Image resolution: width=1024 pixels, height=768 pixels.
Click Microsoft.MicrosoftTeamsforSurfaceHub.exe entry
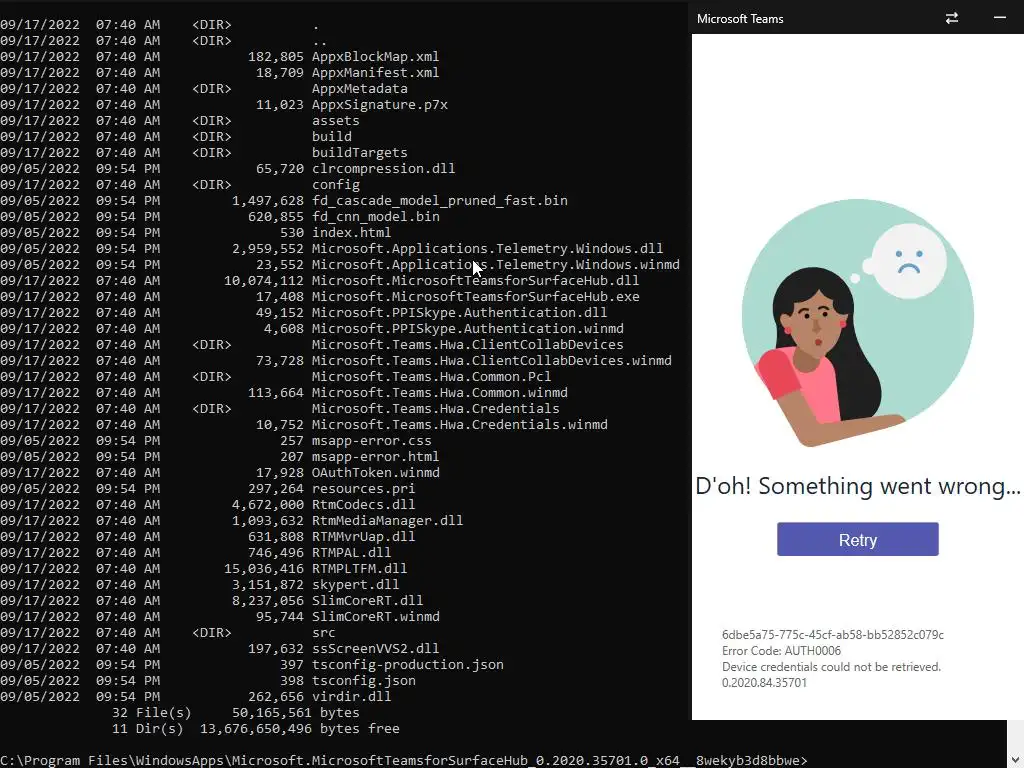tap(475, 296)
